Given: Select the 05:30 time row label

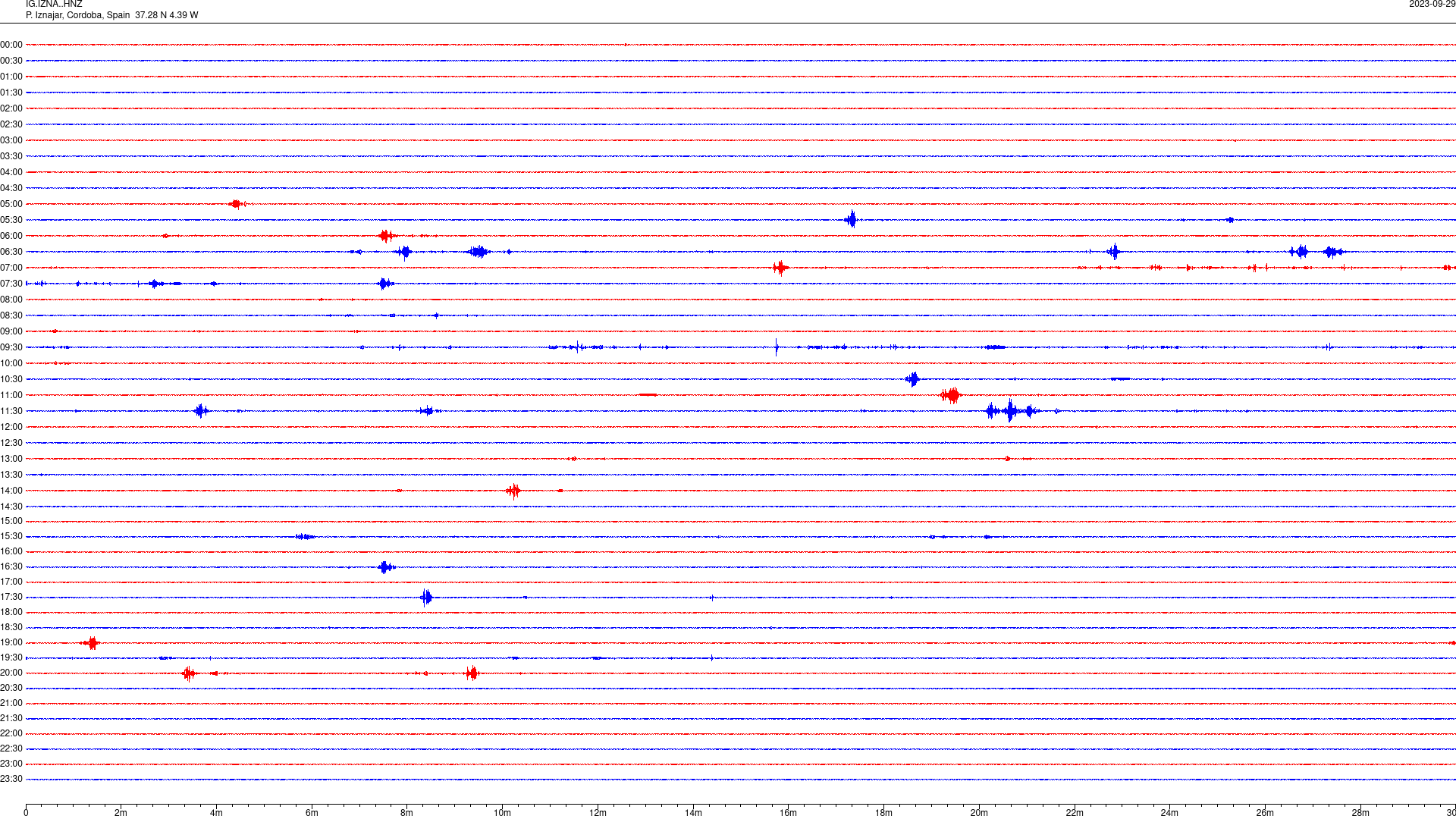Looking at the screenshot, I should coord(11,220).
